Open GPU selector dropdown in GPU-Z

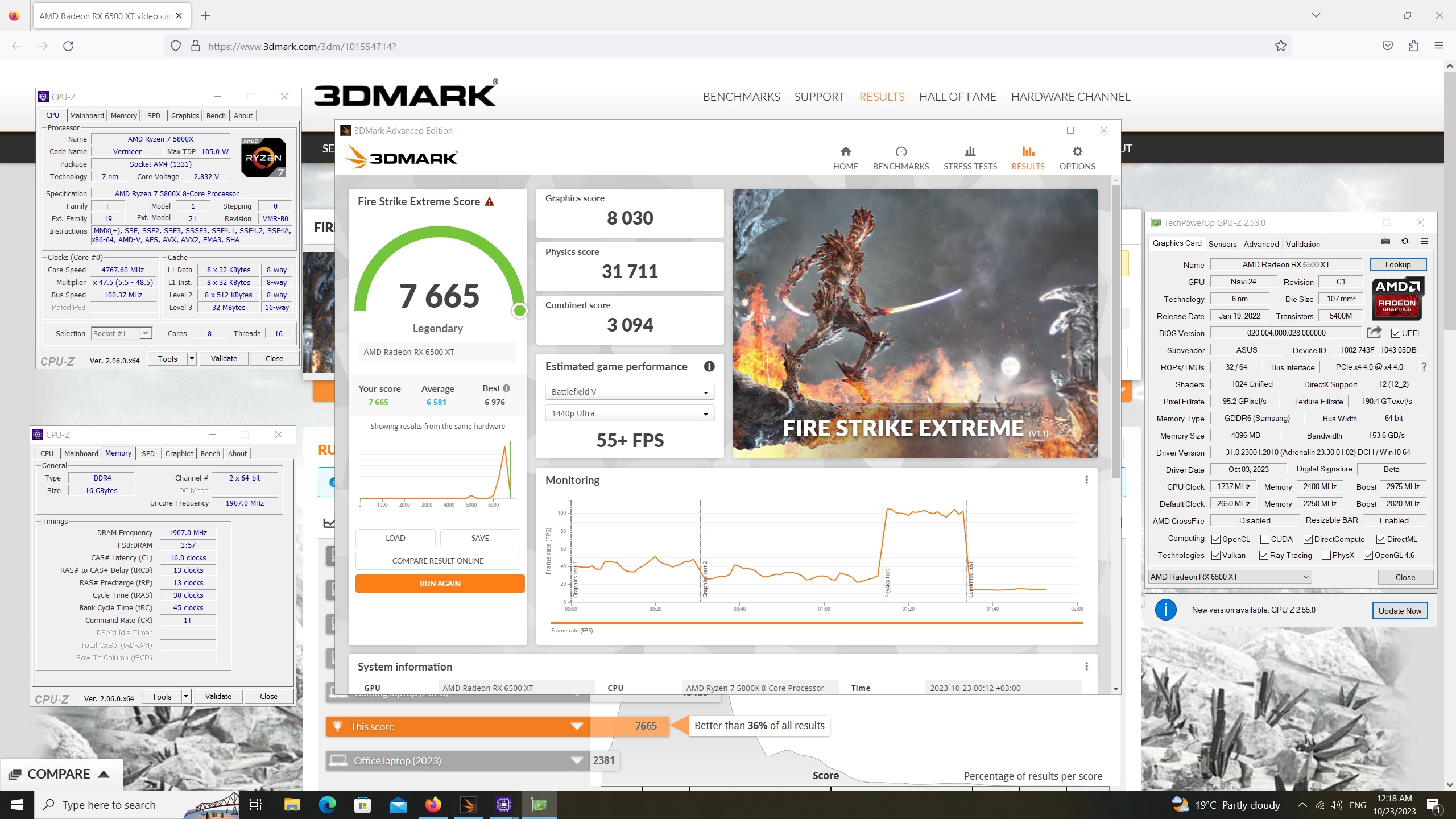(1230, 577)
